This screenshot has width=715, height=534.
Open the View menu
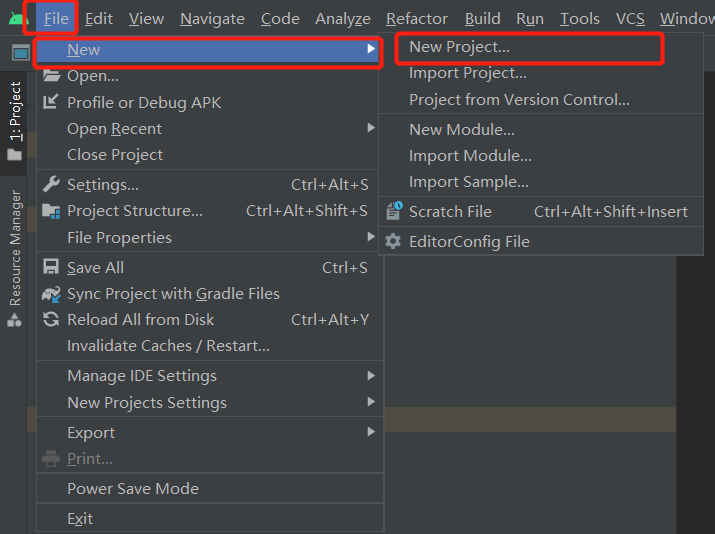click(x=146, y=19)
